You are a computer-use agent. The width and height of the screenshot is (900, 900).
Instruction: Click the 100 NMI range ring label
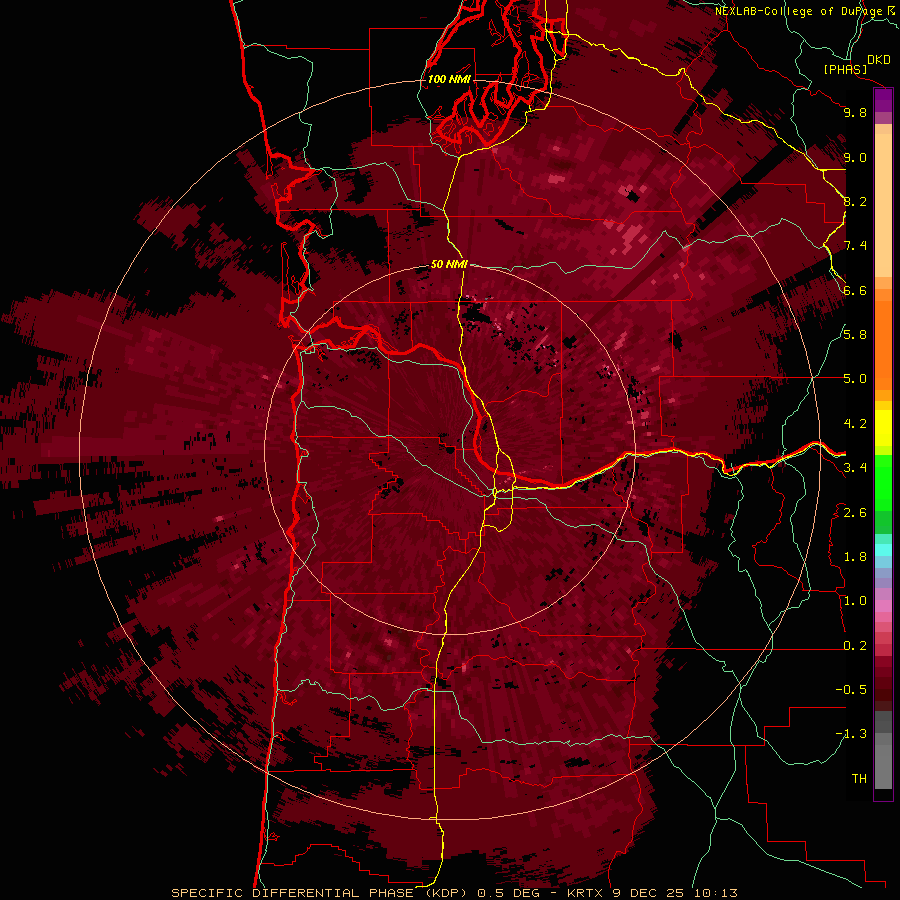[x=449, y=79]
